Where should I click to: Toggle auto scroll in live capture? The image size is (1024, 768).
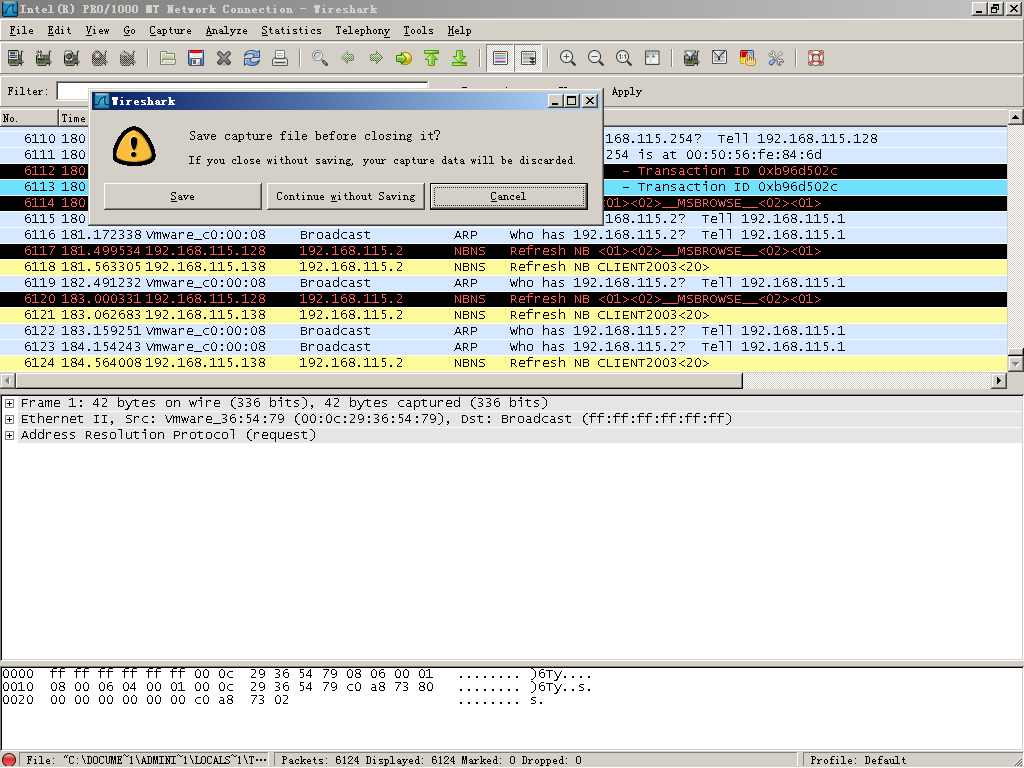(x=528, y=58)
